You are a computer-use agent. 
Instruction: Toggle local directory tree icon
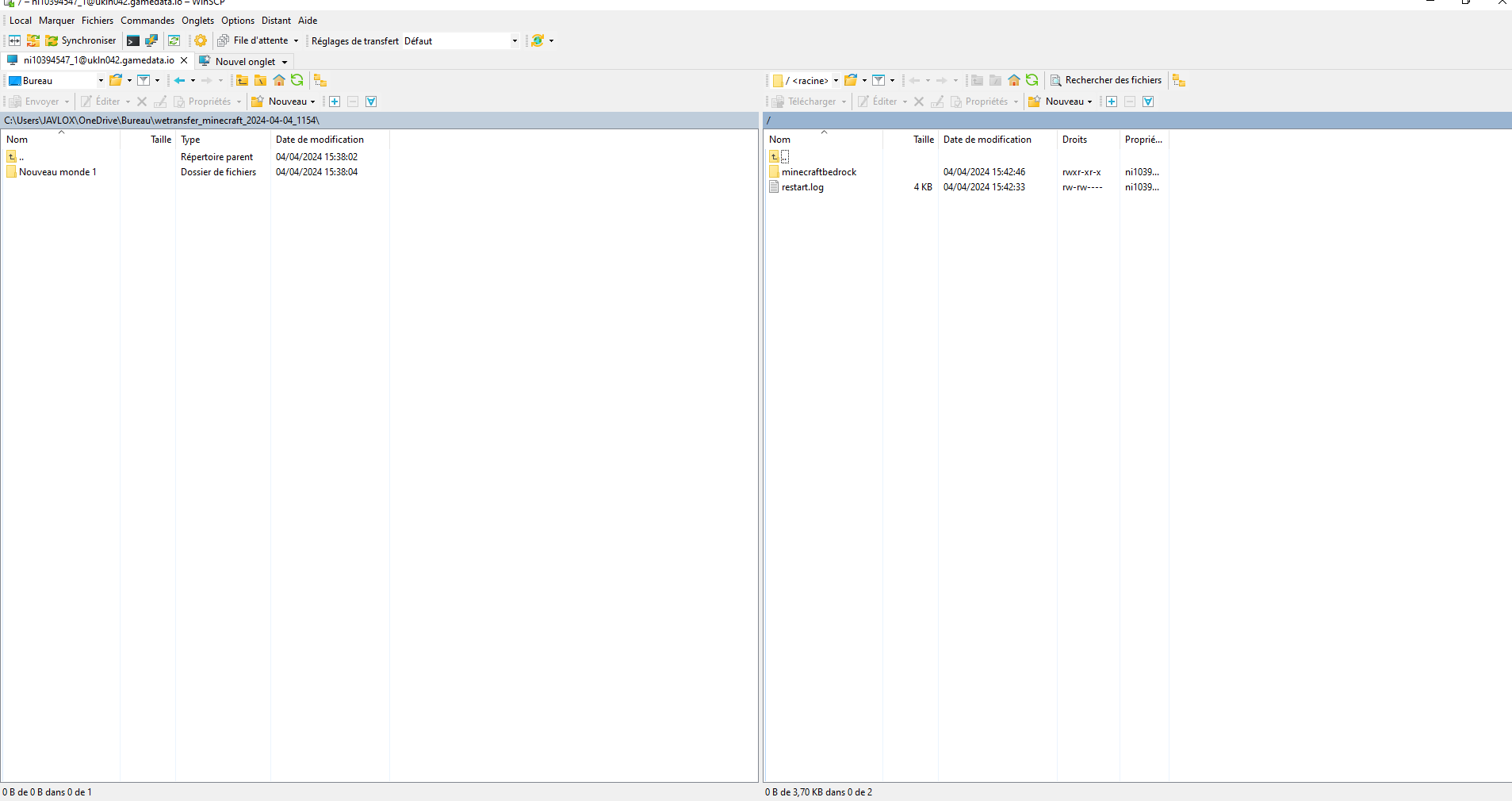point(320,80)
